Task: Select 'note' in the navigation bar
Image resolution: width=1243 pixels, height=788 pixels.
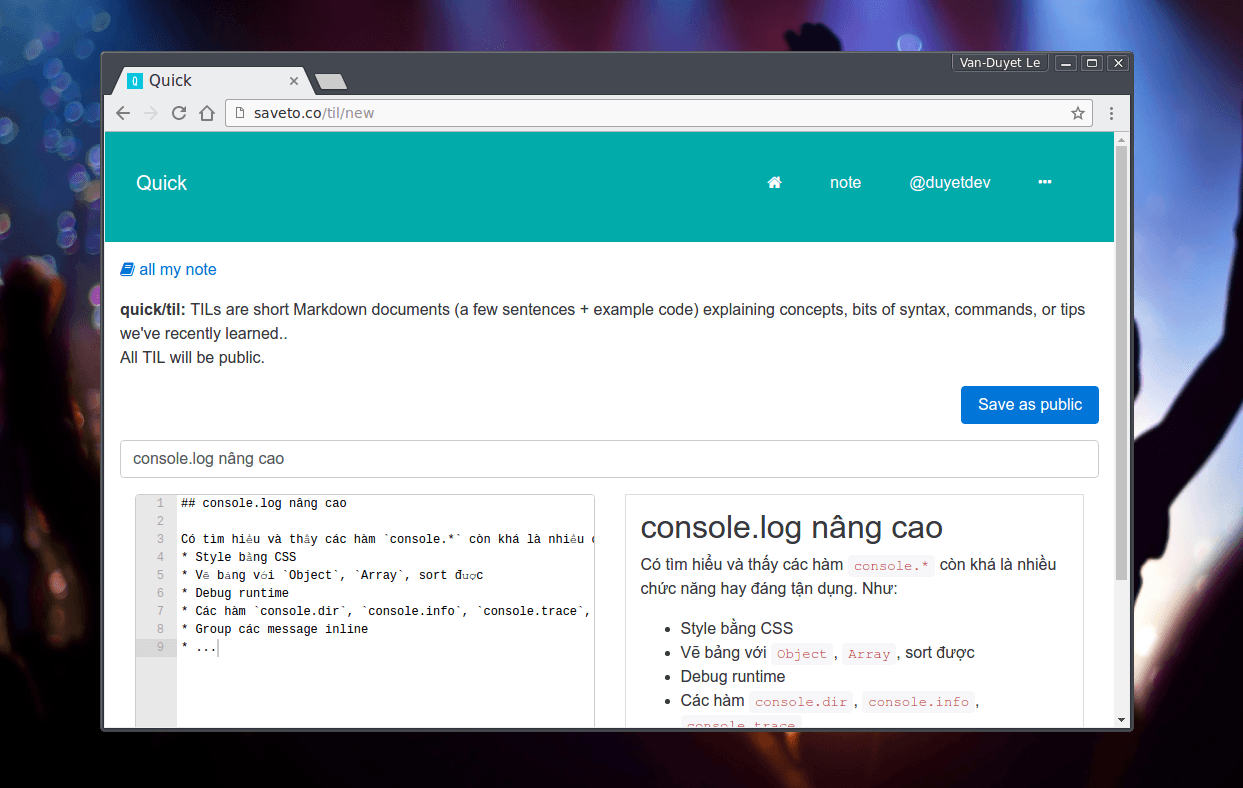Action: (845, 182)
